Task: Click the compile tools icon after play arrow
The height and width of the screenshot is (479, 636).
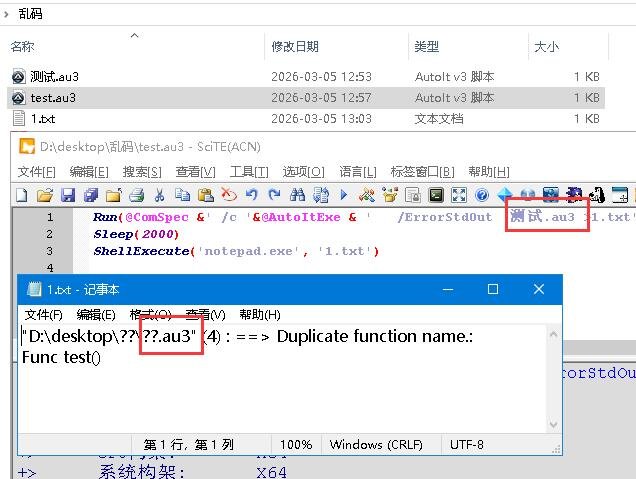Action: [x=367, y=195]
